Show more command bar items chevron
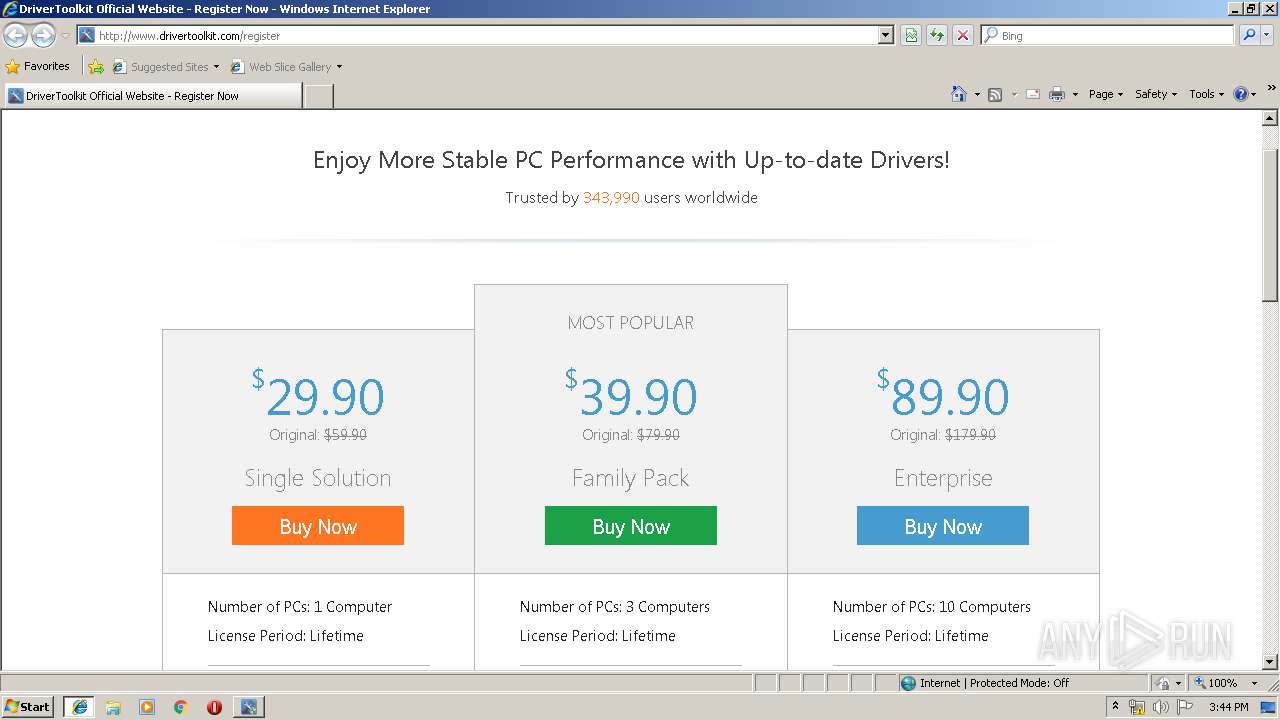The width and height of the screenshot is (1280, 720). tap(1271, 89)
